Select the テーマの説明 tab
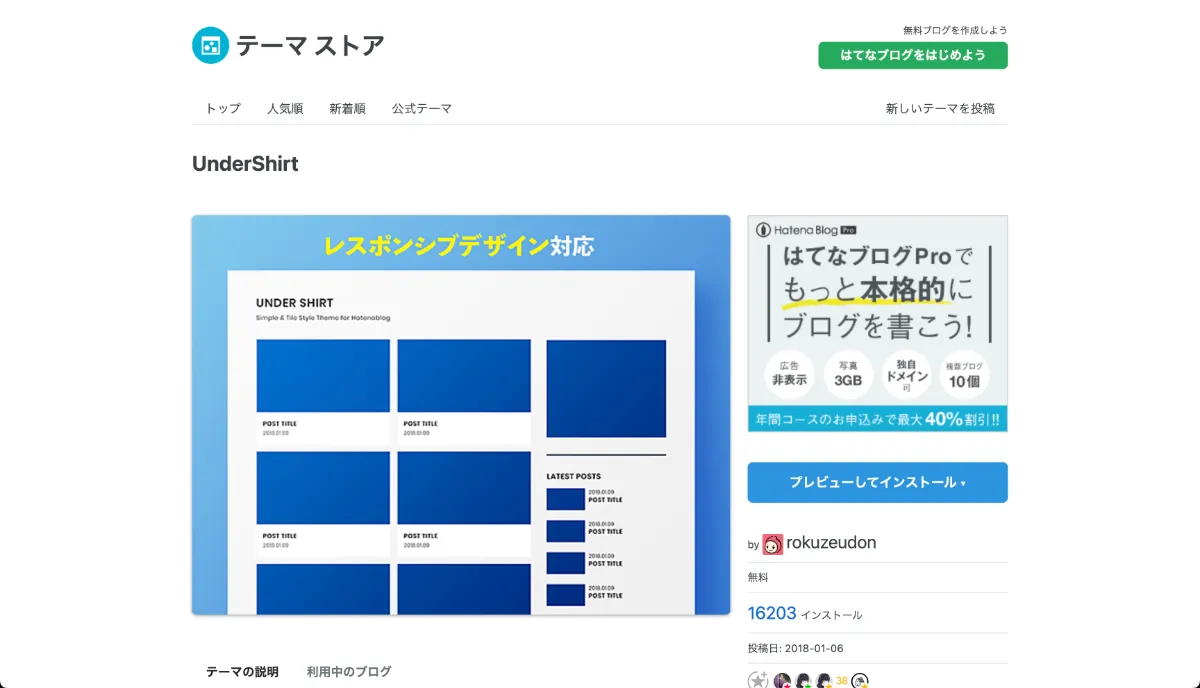The image size is (1200, 688). (242, 672)
